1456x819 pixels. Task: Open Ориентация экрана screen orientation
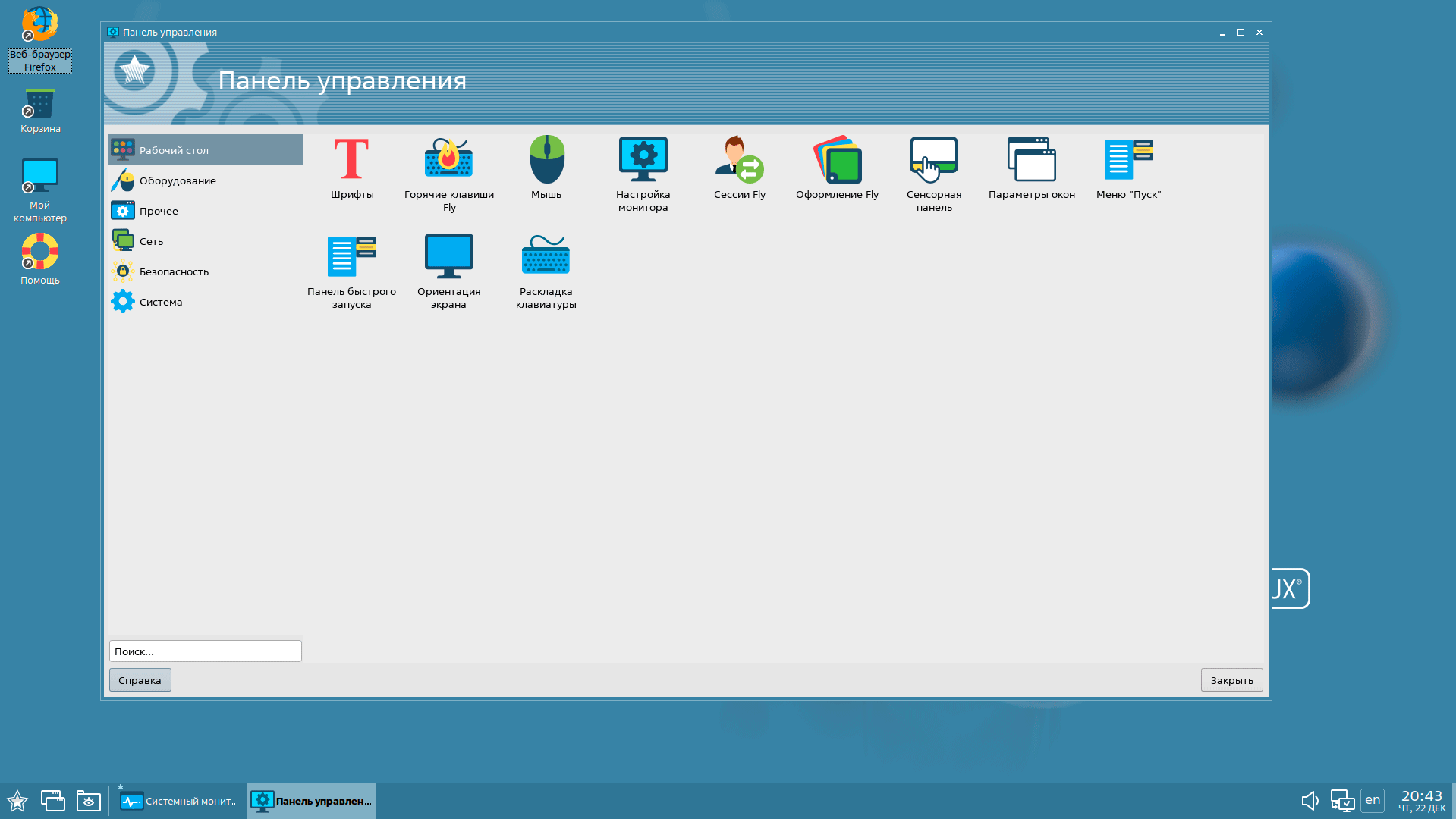[x=449, y=271]
